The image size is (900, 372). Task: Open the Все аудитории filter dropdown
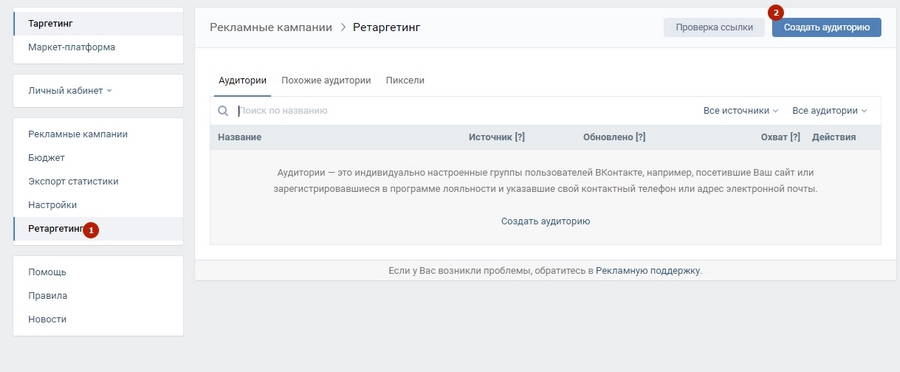pyautogui.click(x=829, y=110)
